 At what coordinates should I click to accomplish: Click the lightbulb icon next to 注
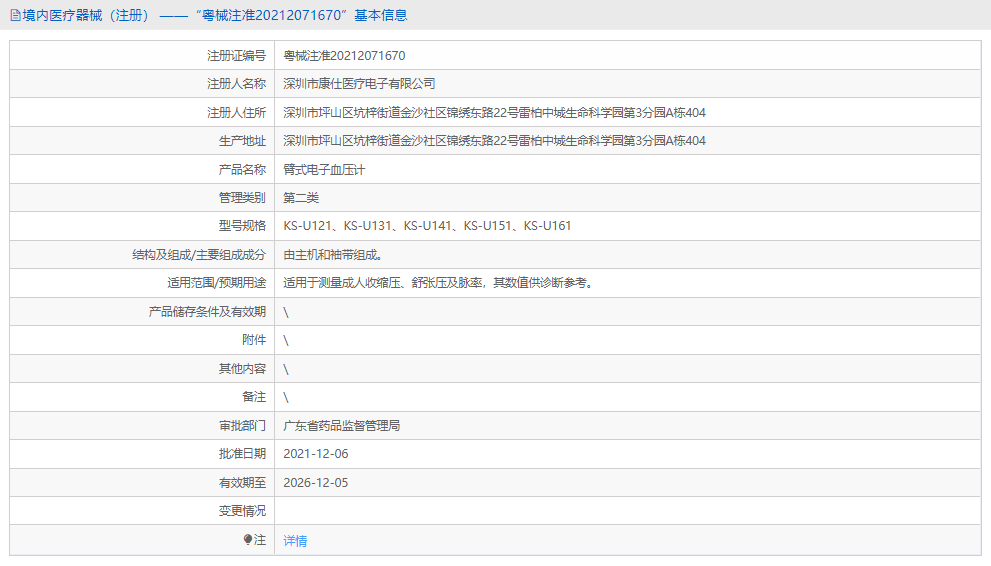(249, 540)
